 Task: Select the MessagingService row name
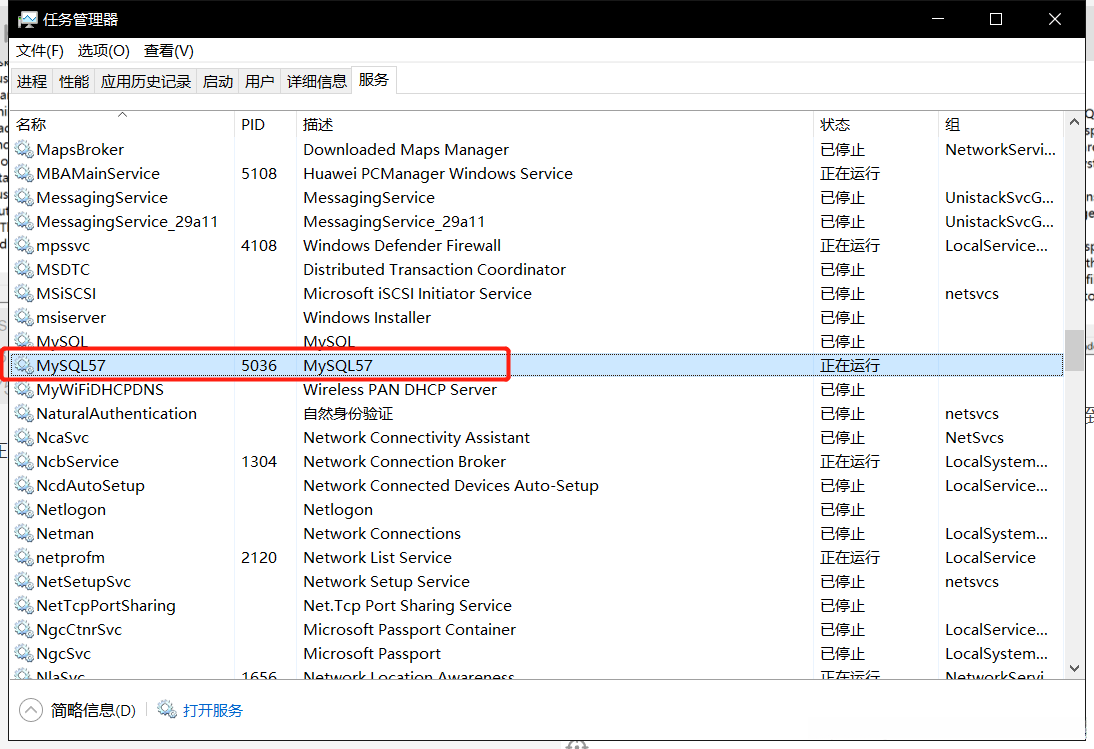(102, 197)
